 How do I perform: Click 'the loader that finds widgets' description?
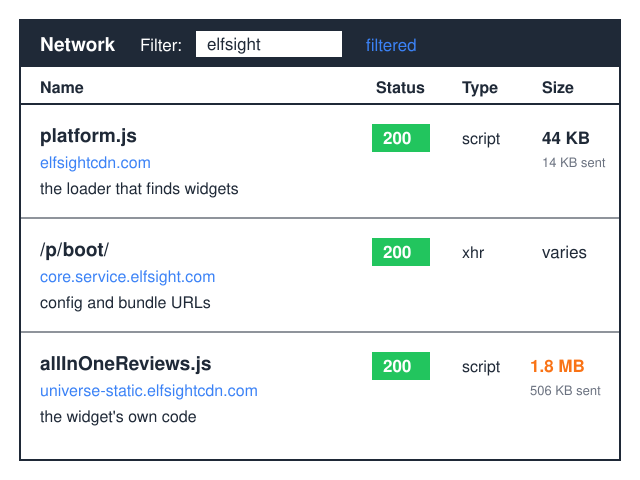coord(139,189)
